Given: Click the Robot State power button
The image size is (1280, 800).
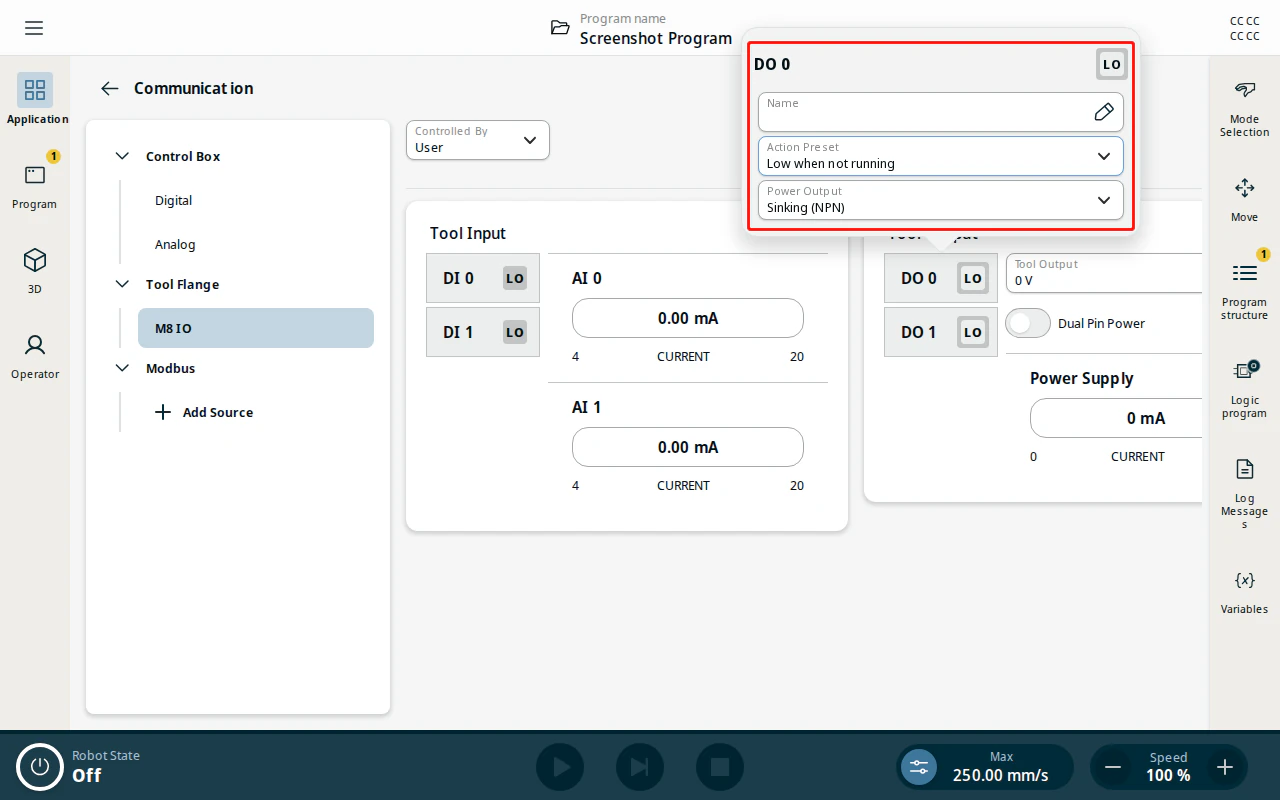Looking at the screenshot, I should [x=40, y=767].
